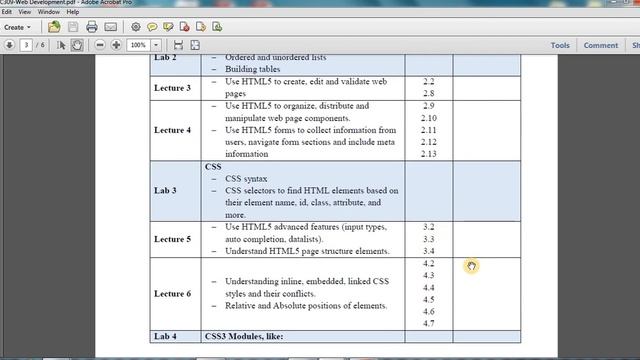Click the 'Lab 4' row label
This screenshot has height=360, width=640.
[x=165, y=336]
